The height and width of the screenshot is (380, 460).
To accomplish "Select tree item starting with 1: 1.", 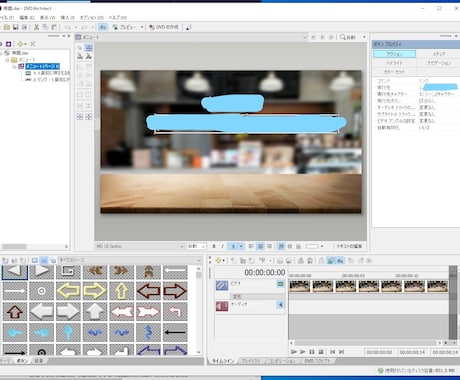I will coord(51,73).
